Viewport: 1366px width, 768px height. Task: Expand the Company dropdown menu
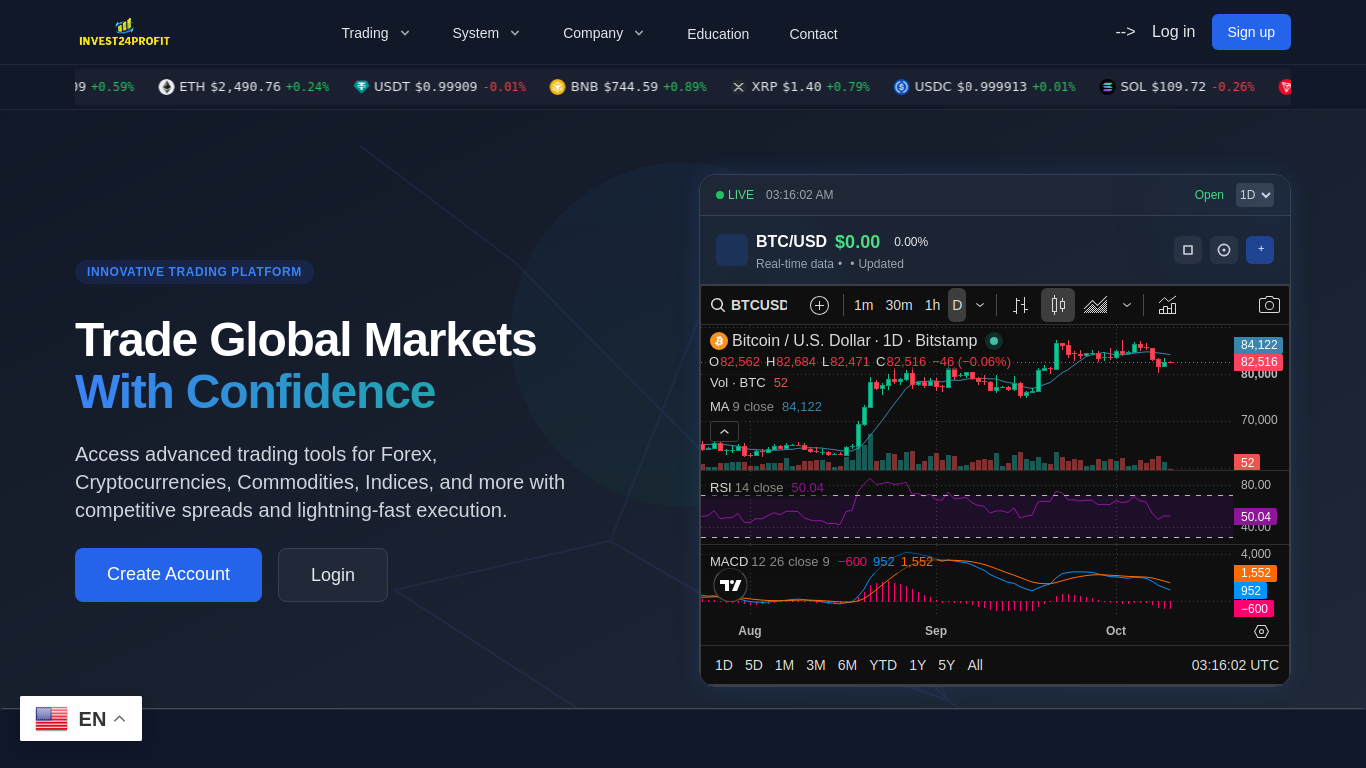604,33
